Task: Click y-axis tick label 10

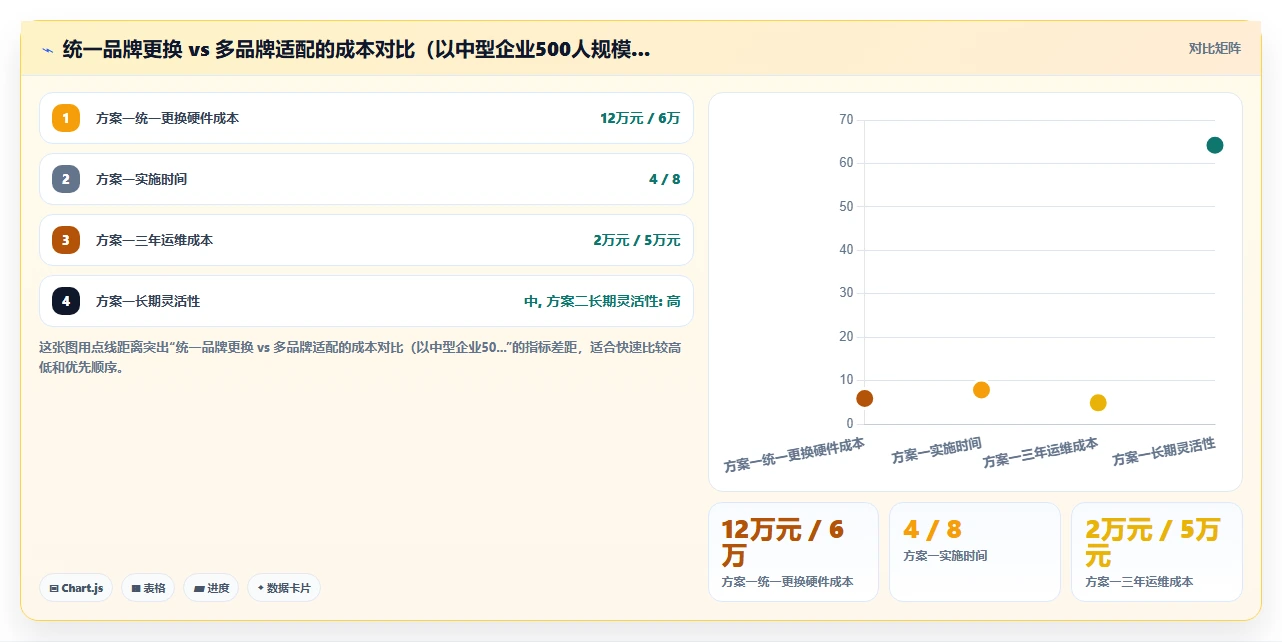Action: coord(846,380)
